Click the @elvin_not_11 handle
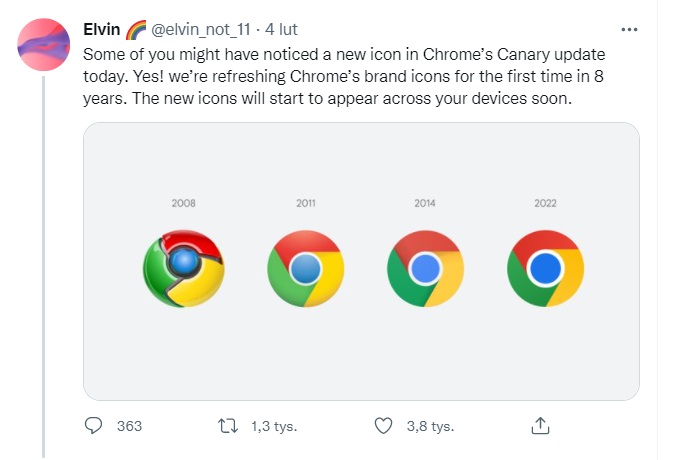The image size is (676, 460). click(x=200, y=30)
